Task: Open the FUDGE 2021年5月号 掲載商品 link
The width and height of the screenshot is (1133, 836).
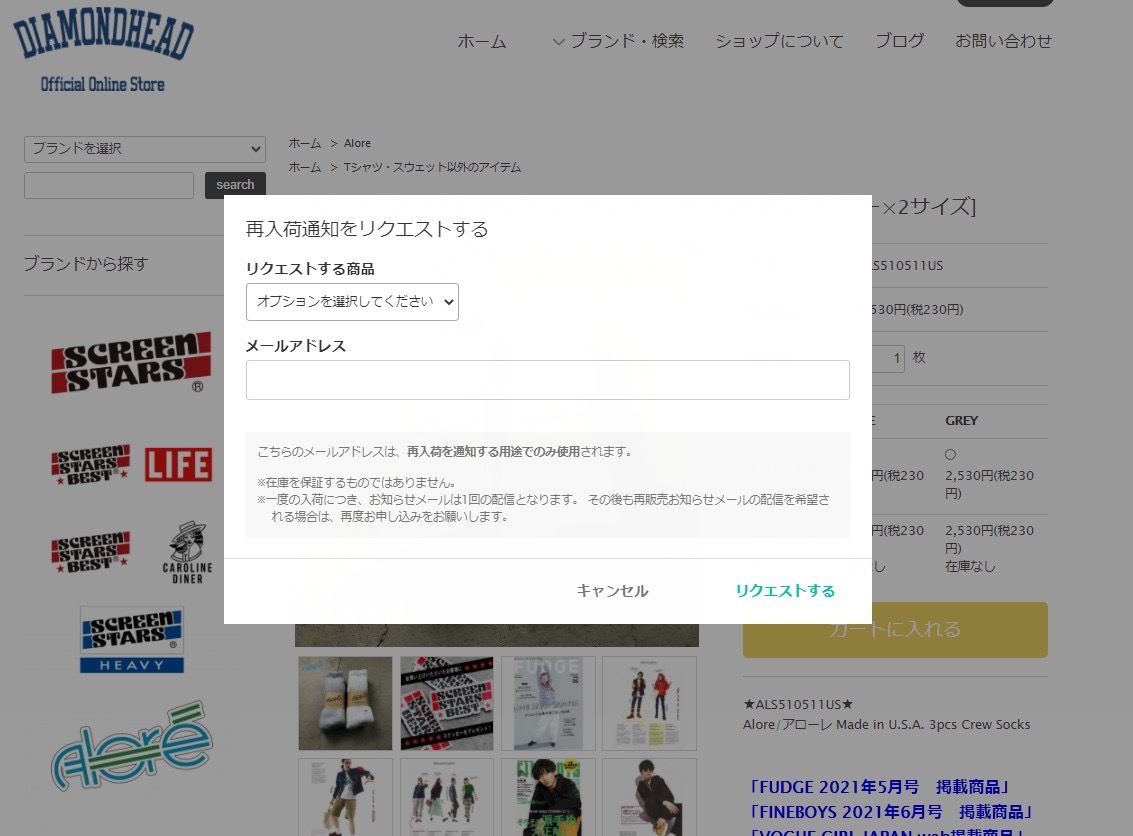Action: pos(879,787)
